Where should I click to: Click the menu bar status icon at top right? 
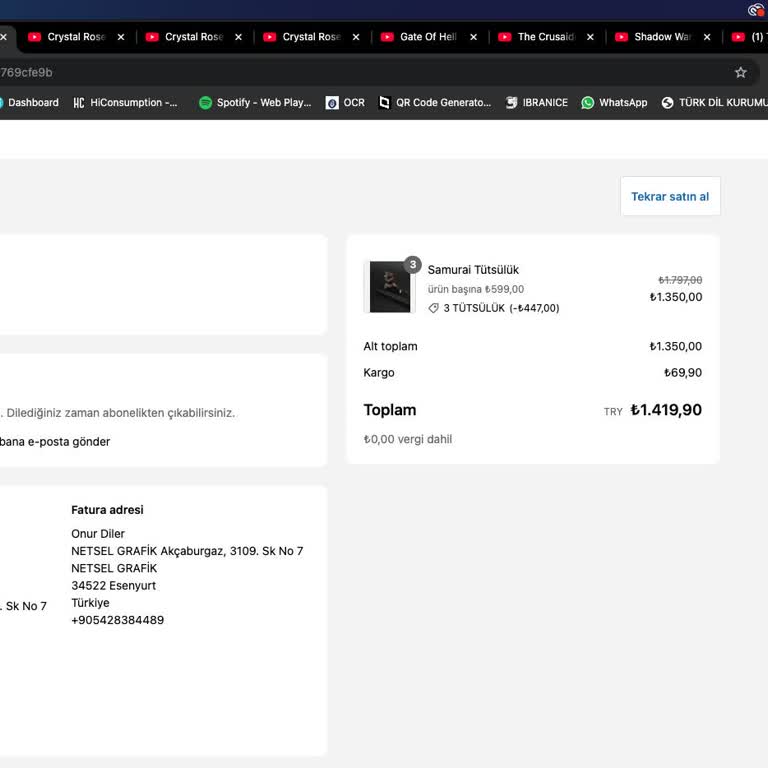point(756,10)
